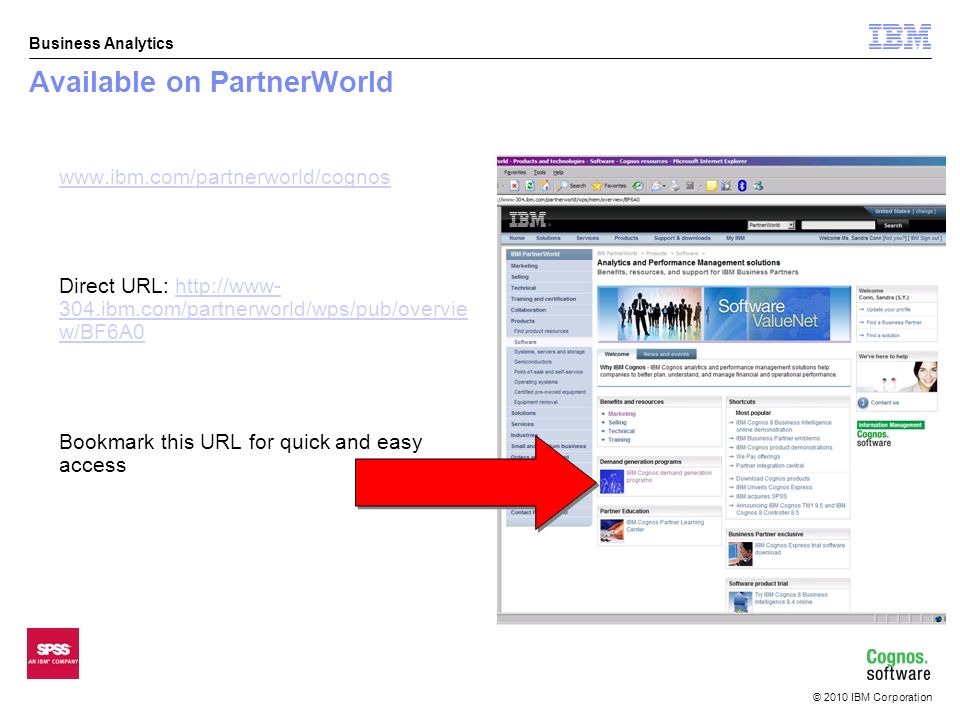Click the IBM Sign out link
Screen dimensions: 960x720
point(926,238)
